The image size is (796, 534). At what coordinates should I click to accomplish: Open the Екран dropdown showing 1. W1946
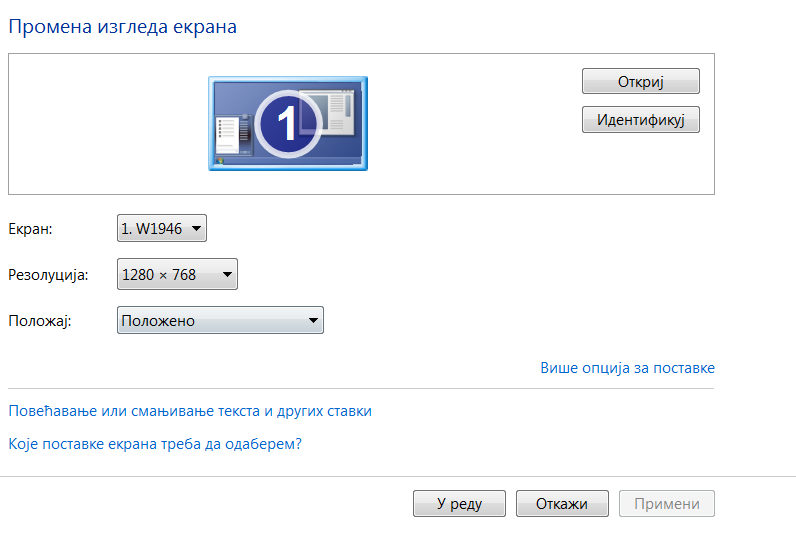click(x=162, y=229)
